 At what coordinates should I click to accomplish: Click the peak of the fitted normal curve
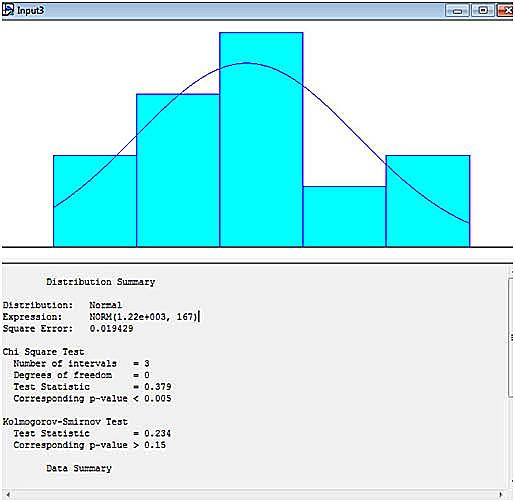247,63
